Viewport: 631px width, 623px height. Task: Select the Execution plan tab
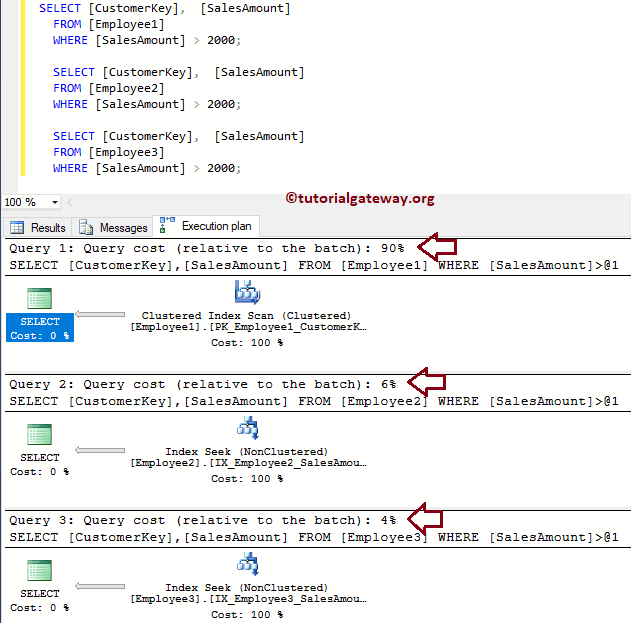tap(206, 226)
